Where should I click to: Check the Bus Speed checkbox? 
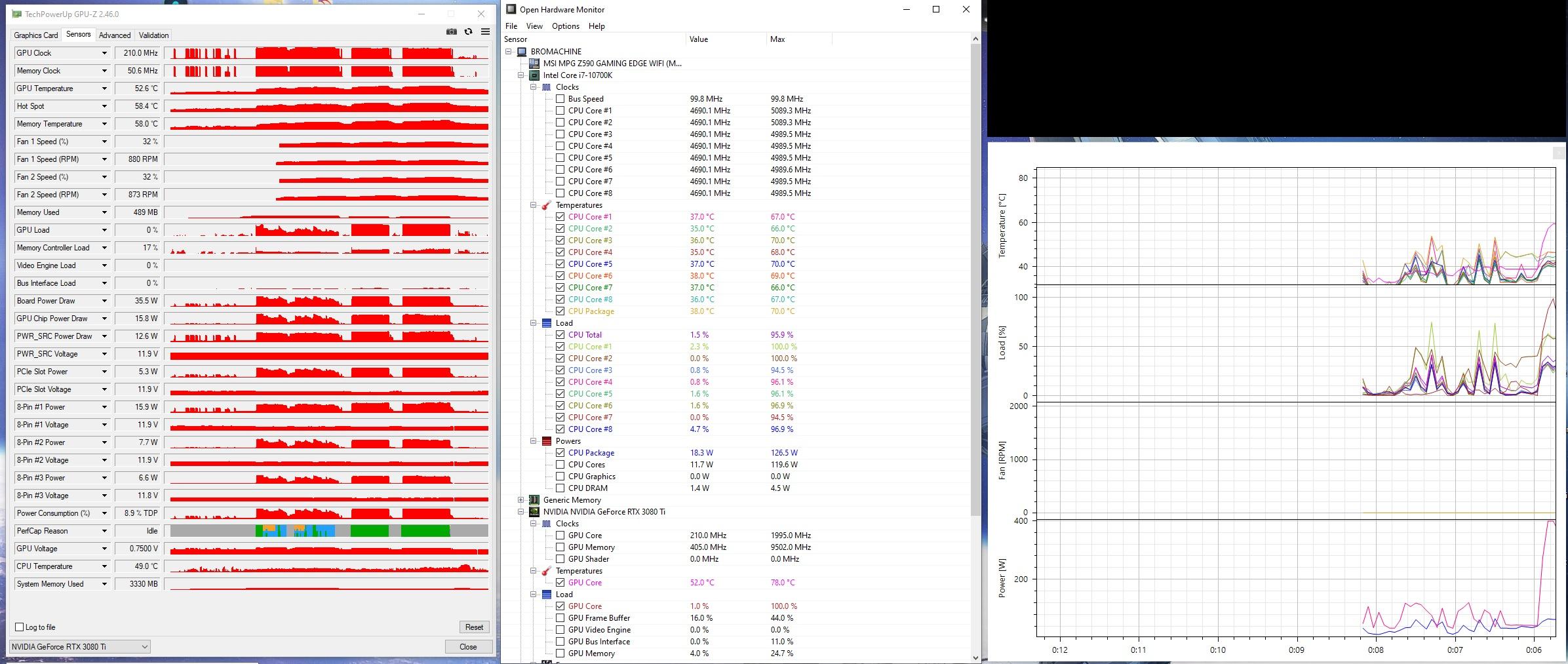(560, 99)
